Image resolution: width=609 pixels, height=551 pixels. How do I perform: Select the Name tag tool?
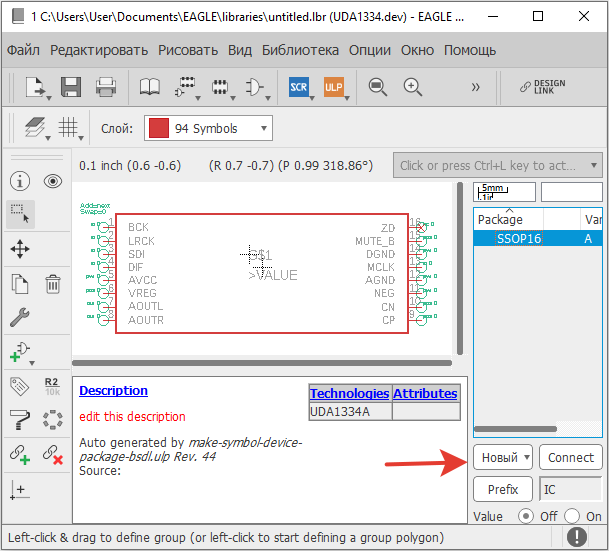pos(19,387)
